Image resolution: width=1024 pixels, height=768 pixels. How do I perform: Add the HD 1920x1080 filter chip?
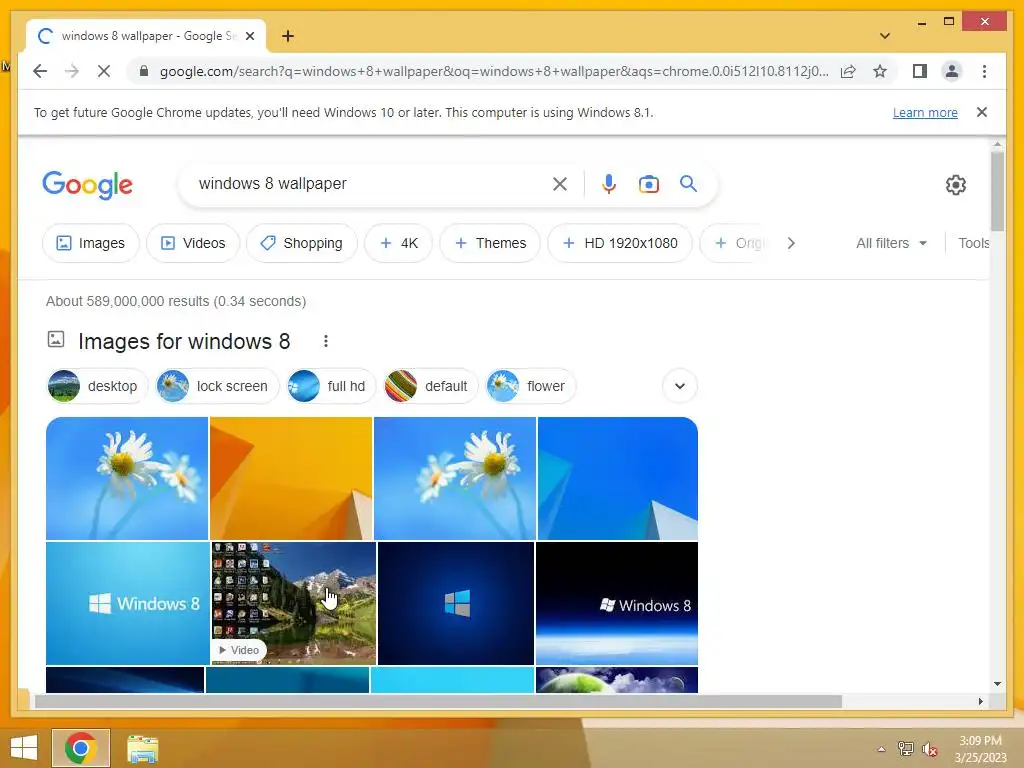[x=620, y=243]
